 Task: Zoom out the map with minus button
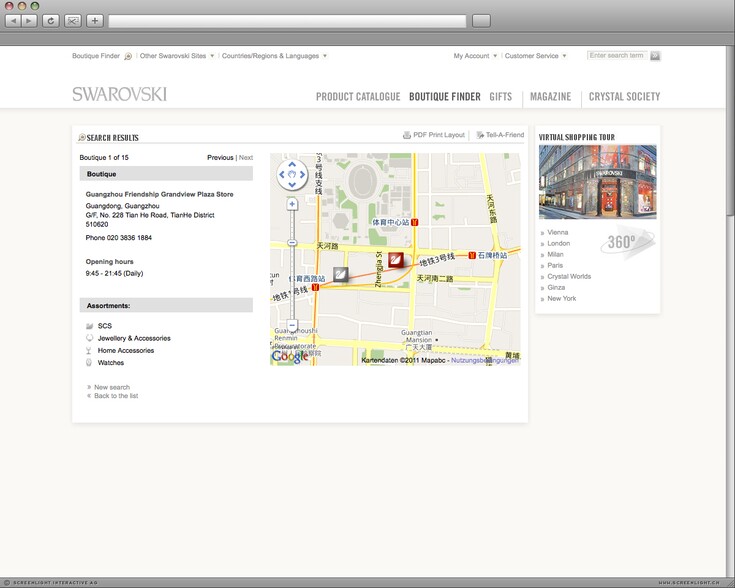(292, 325)
